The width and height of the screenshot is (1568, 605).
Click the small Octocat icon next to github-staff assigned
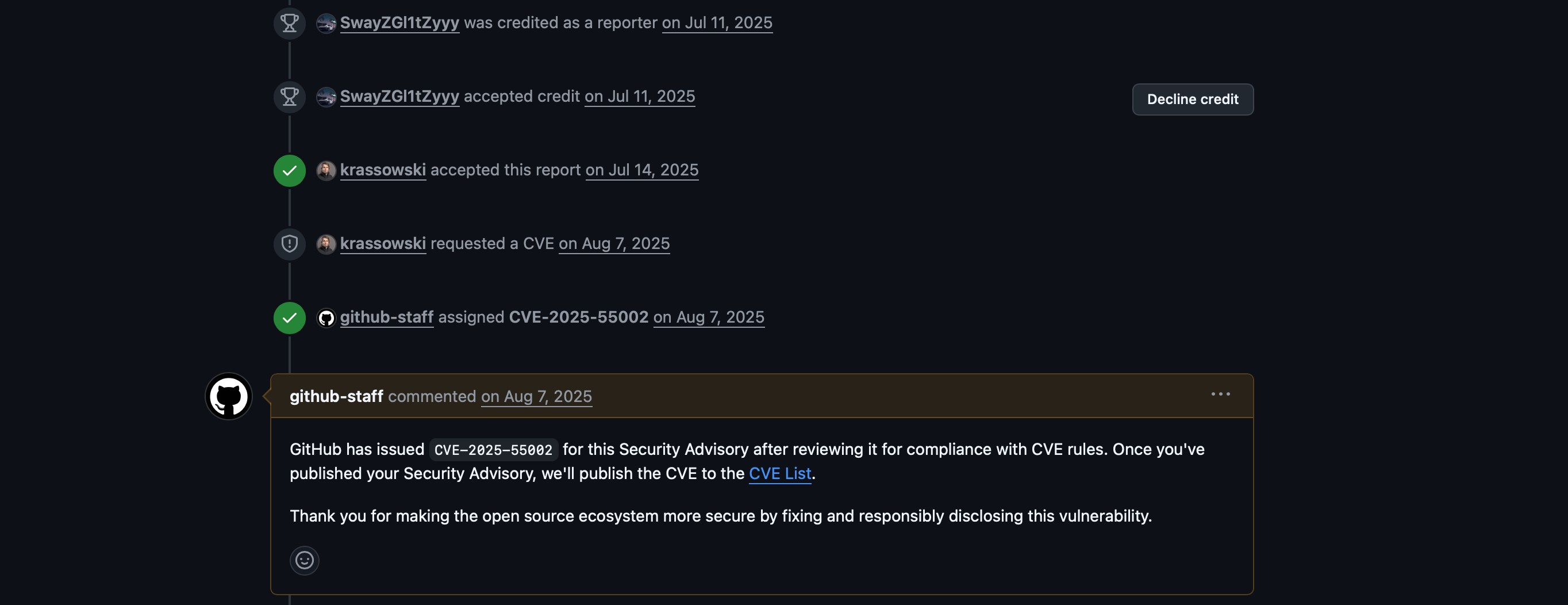326,317
